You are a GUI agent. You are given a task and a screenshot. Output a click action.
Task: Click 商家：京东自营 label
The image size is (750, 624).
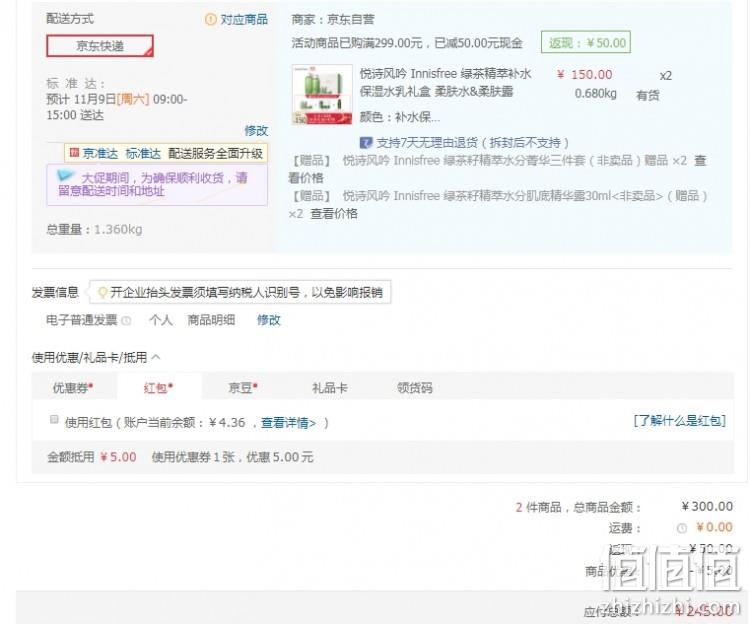(333, 20)
